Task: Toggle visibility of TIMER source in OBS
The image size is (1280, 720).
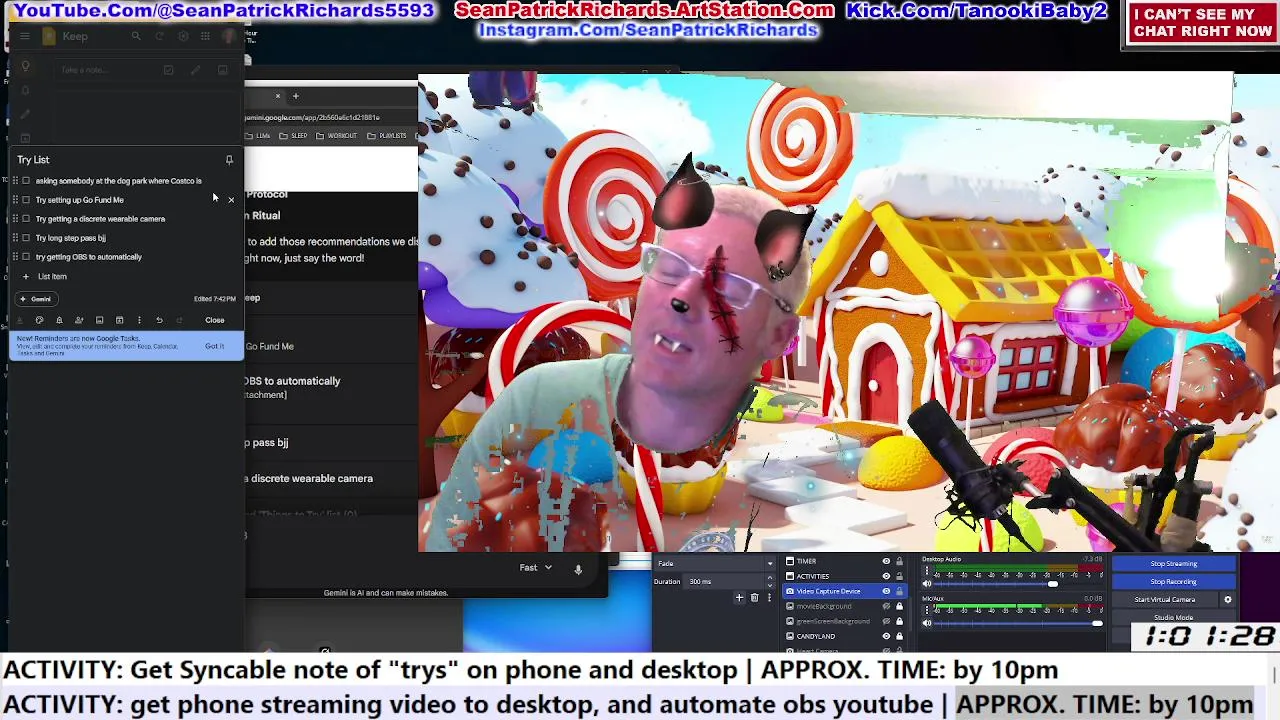Action: tap(886, 562)
